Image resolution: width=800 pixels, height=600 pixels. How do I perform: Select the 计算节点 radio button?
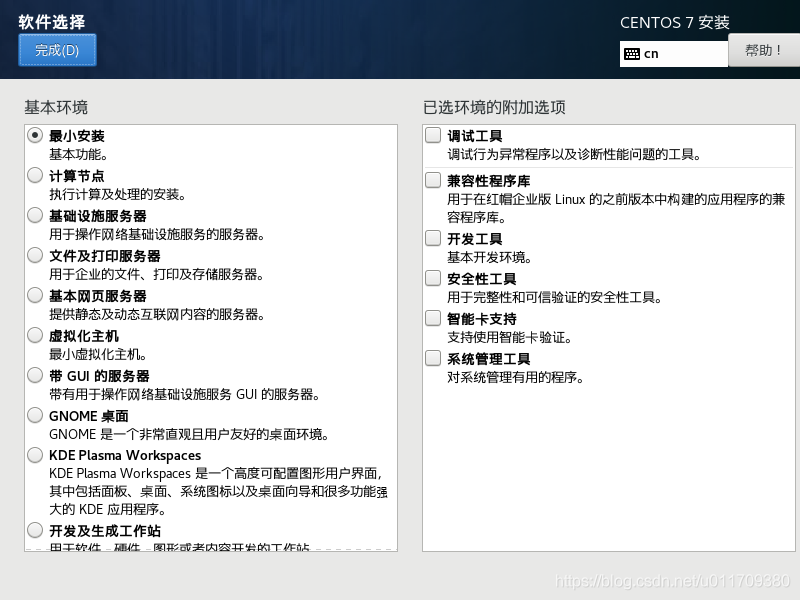tap(35, 175)
